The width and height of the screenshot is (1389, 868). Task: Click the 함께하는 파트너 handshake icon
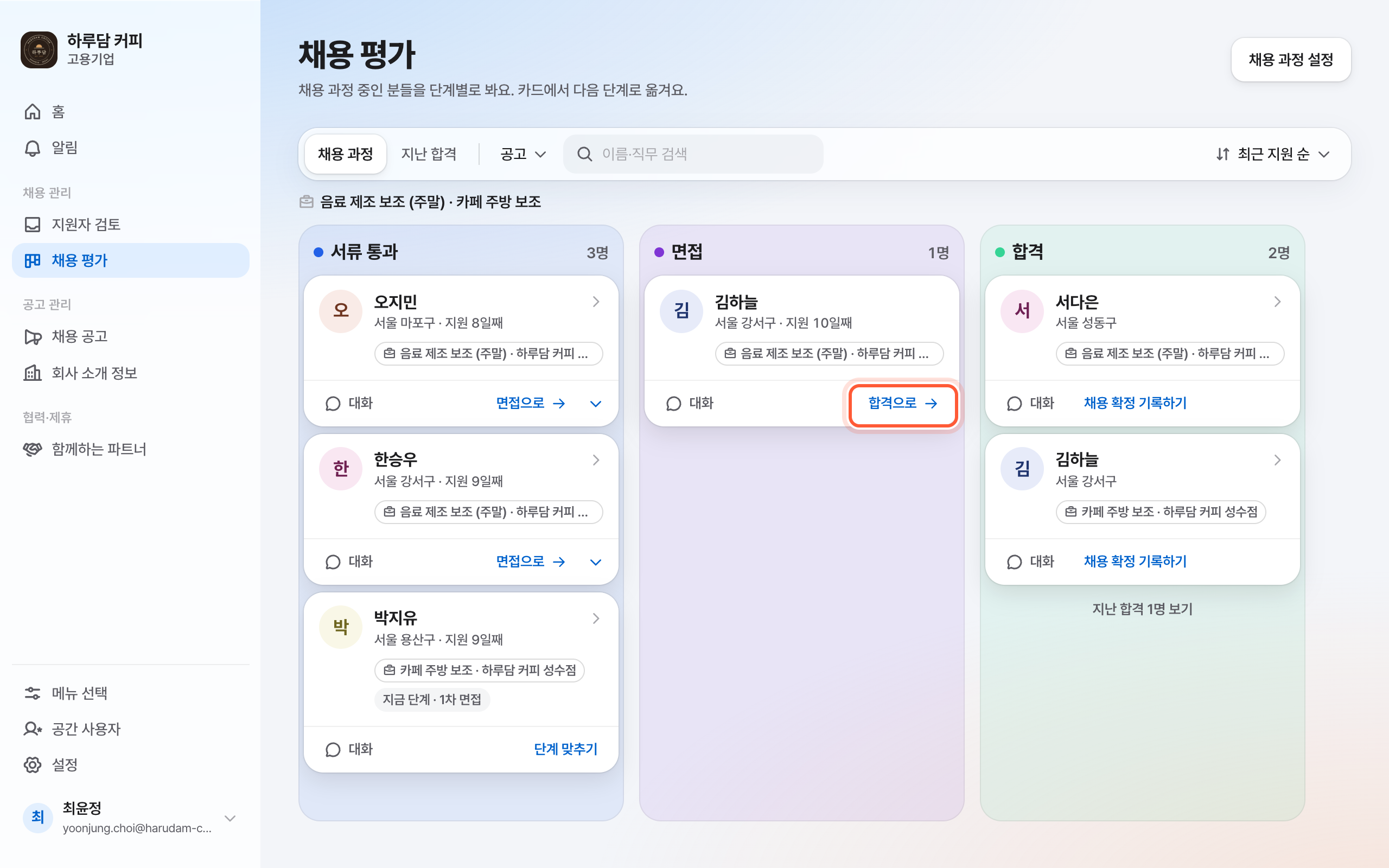33,449
